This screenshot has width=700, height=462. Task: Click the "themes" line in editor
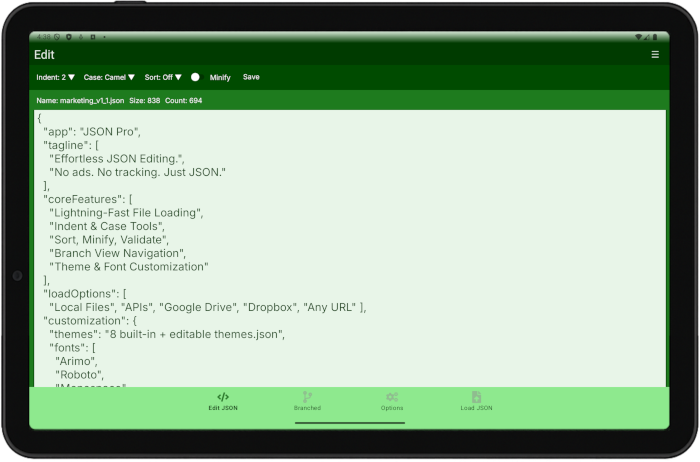coord(167,334)
